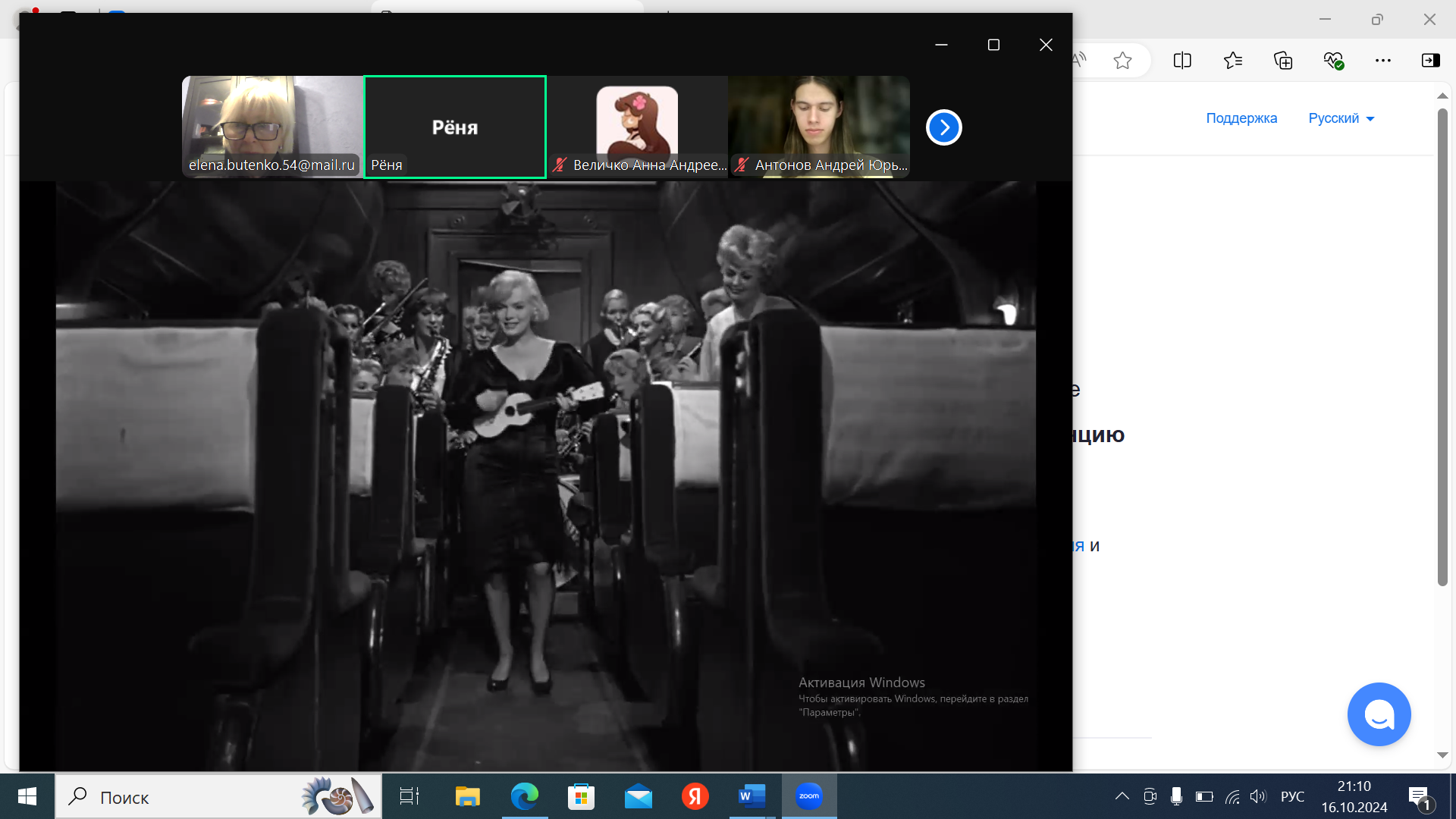Viewport: 1456px width, 819px height.
Task: Click the Meet Now tray icon
Action: pos(1150,796)
